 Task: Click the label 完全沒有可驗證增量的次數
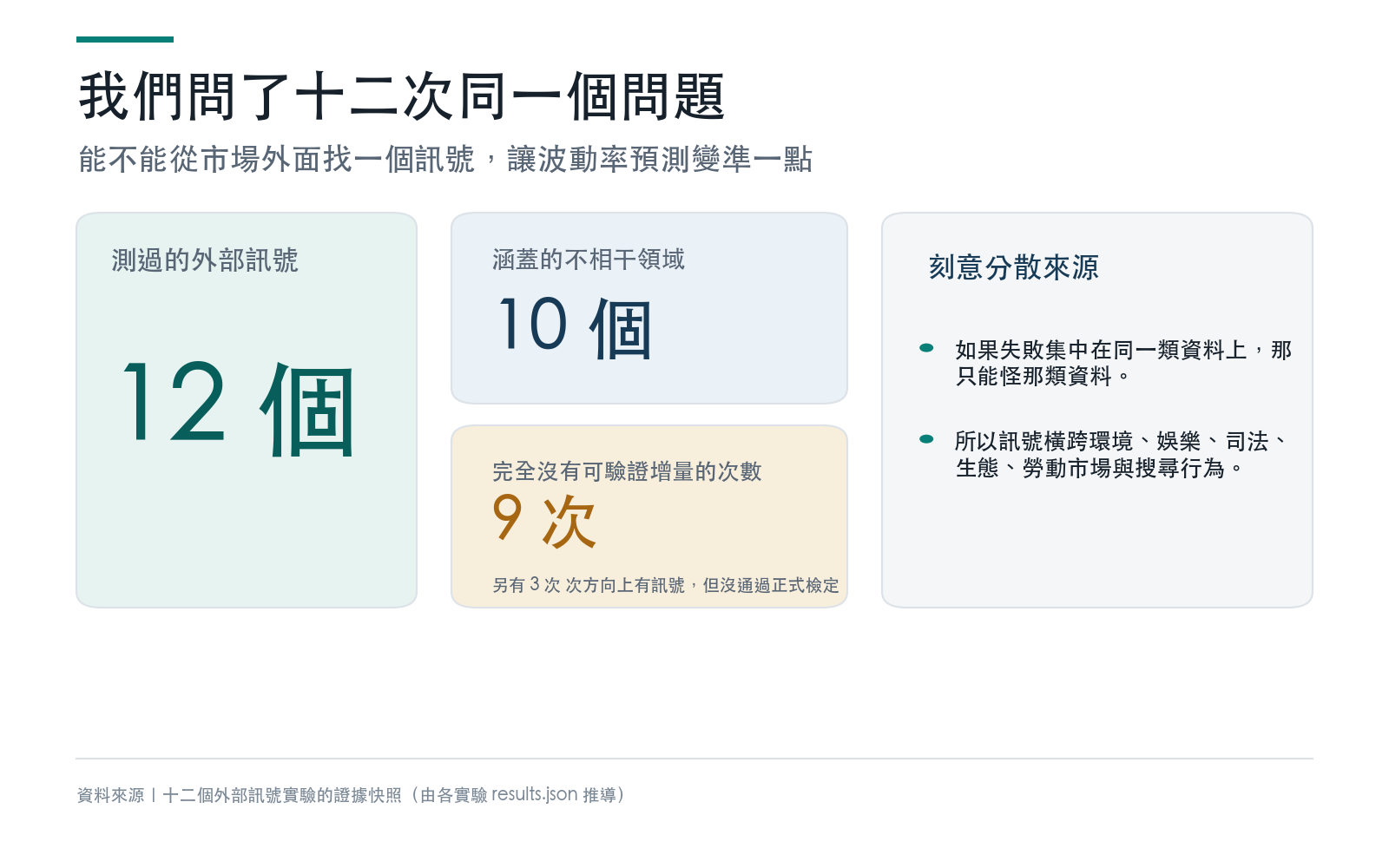(x=627, y=470)
